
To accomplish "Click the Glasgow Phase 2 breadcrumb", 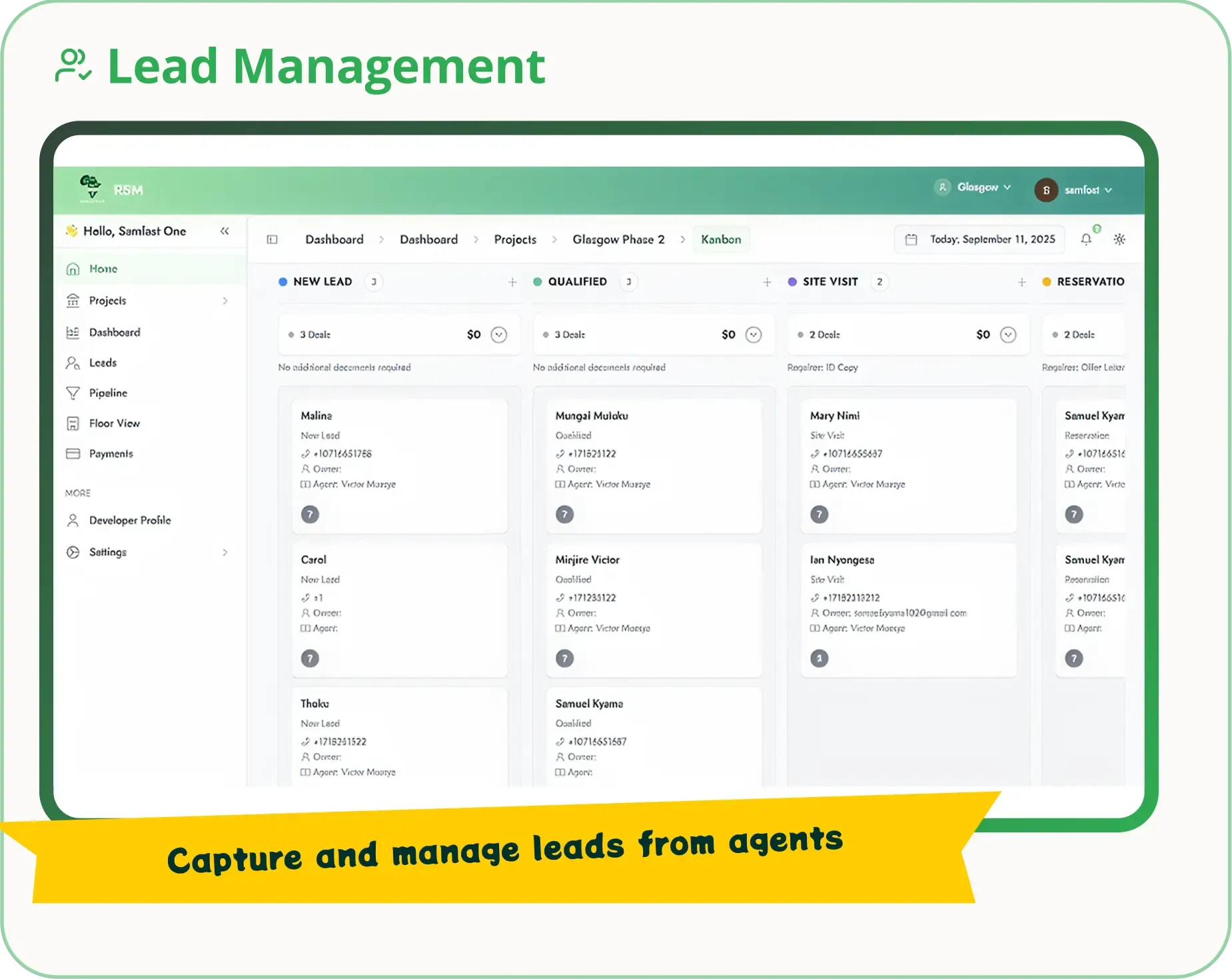I will [618, 239].
